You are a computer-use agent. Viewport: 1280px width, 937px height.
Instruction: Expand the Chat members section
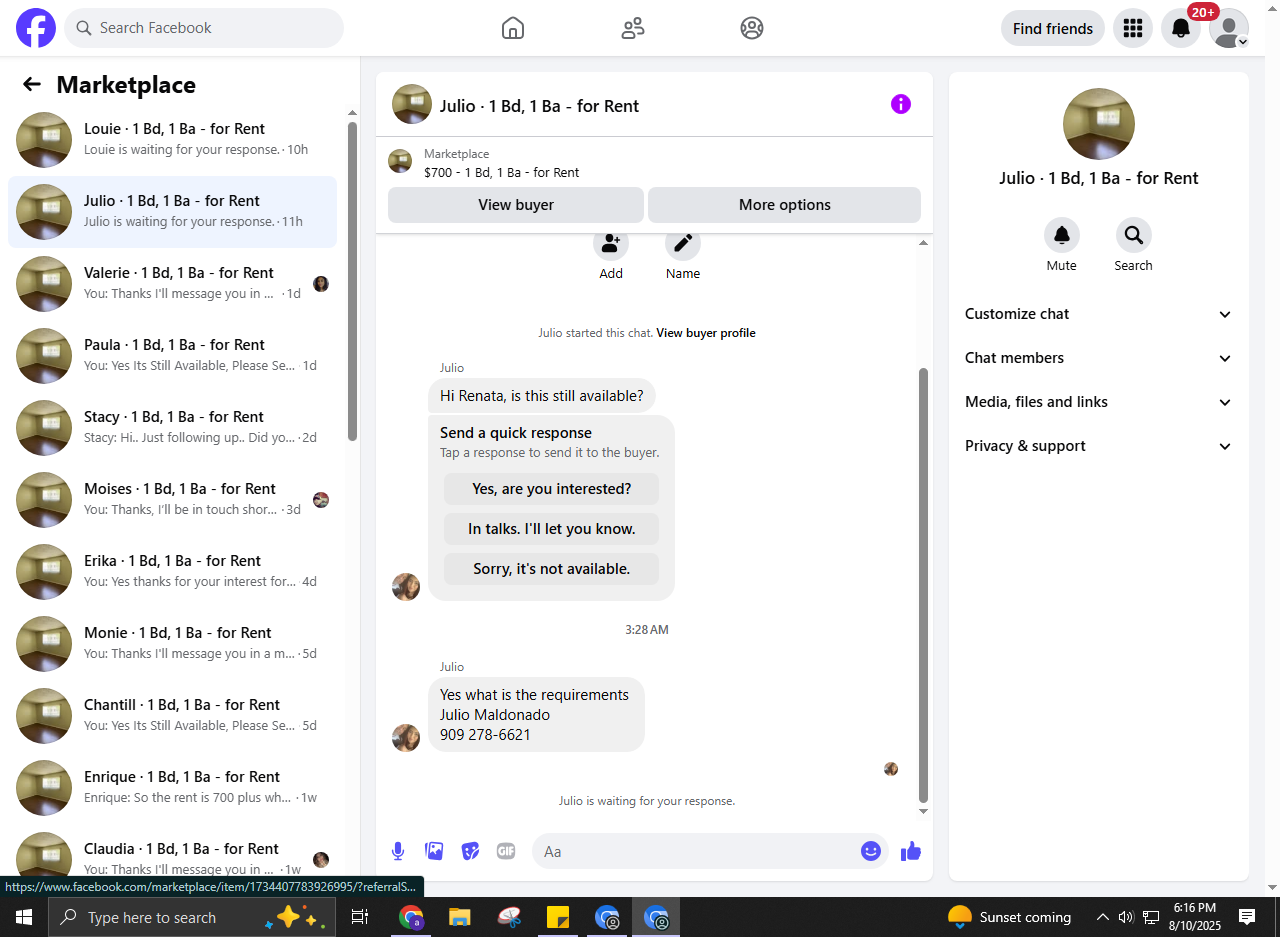click(1099, 358)
